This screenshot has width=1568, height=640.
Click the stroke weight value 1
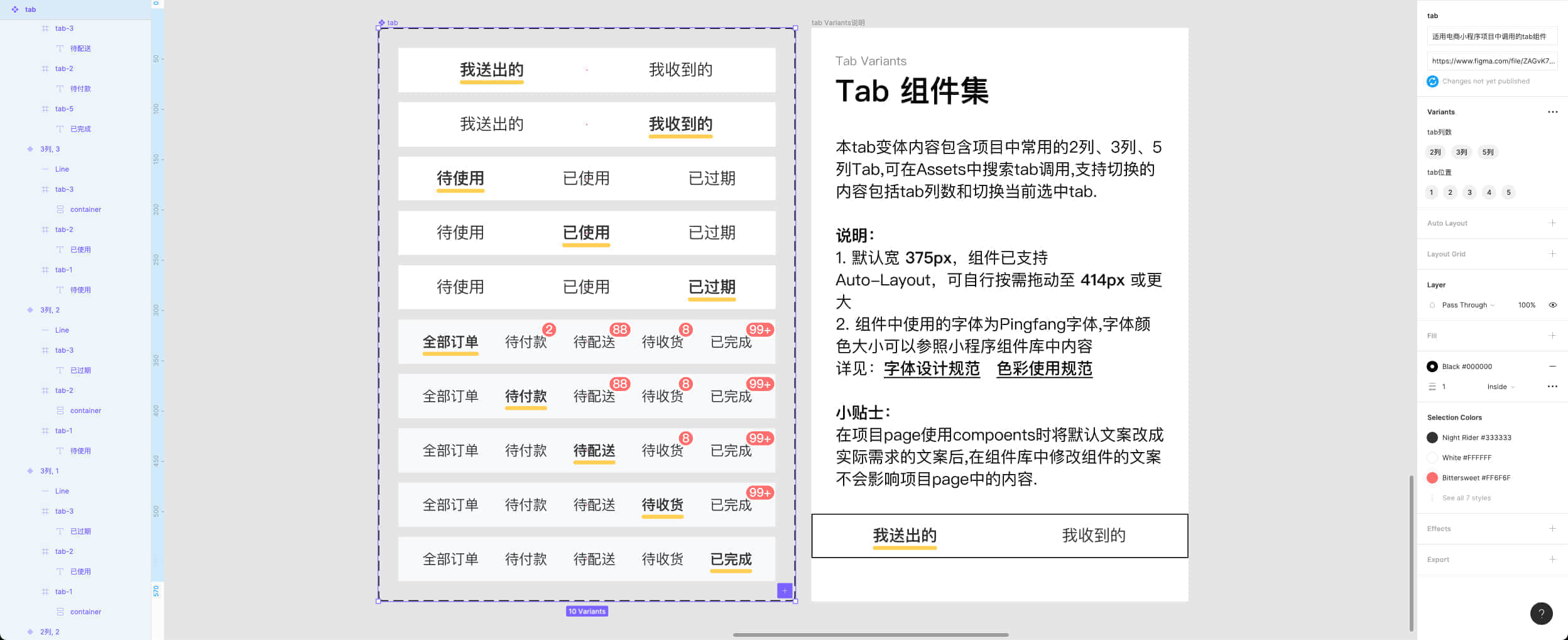[x=1444, y=387]
